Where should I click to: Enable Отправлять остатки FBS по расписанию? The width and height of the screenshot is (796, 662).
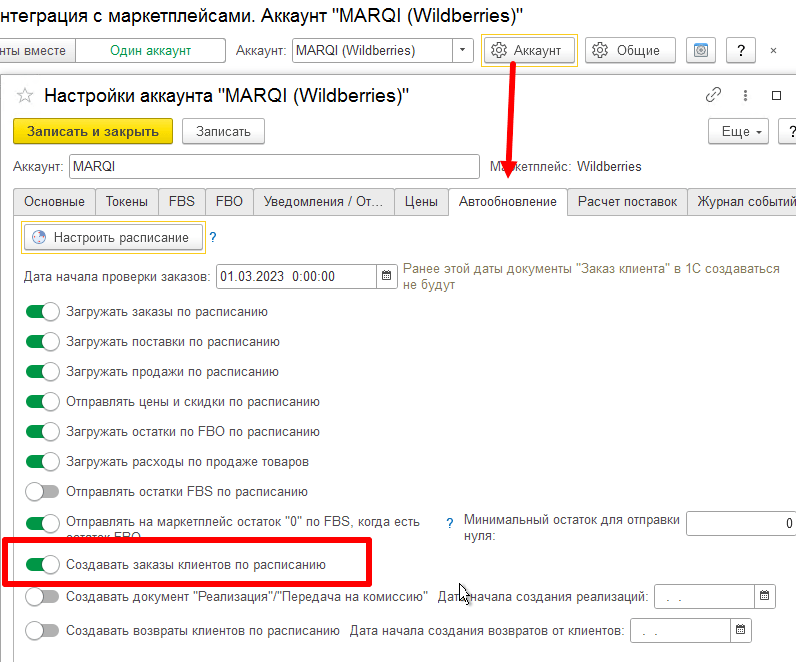point(42,492)
